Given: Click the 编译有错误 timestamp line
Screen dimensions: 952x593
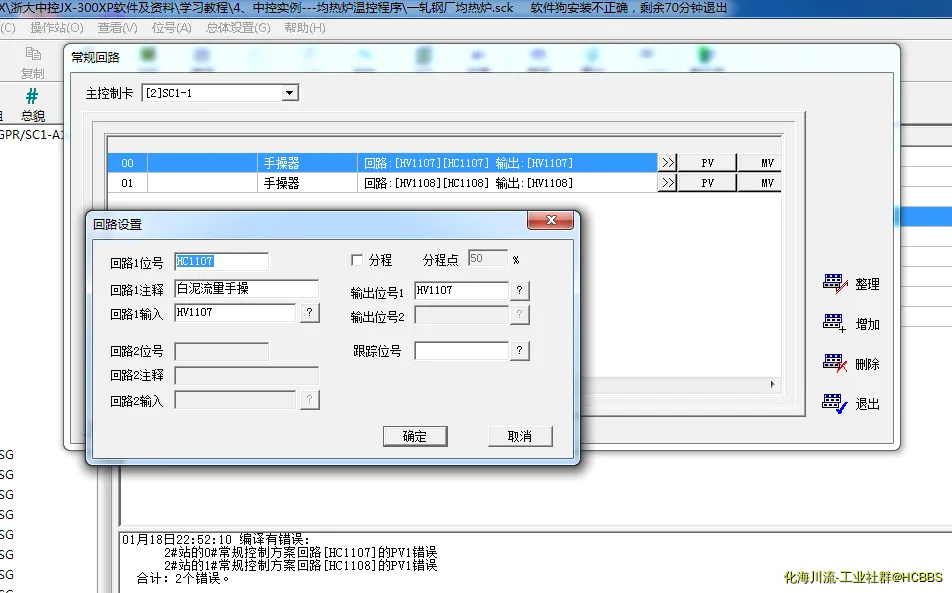Looking at the screenshot, I should pyautogui.click(x=216, y=540).
